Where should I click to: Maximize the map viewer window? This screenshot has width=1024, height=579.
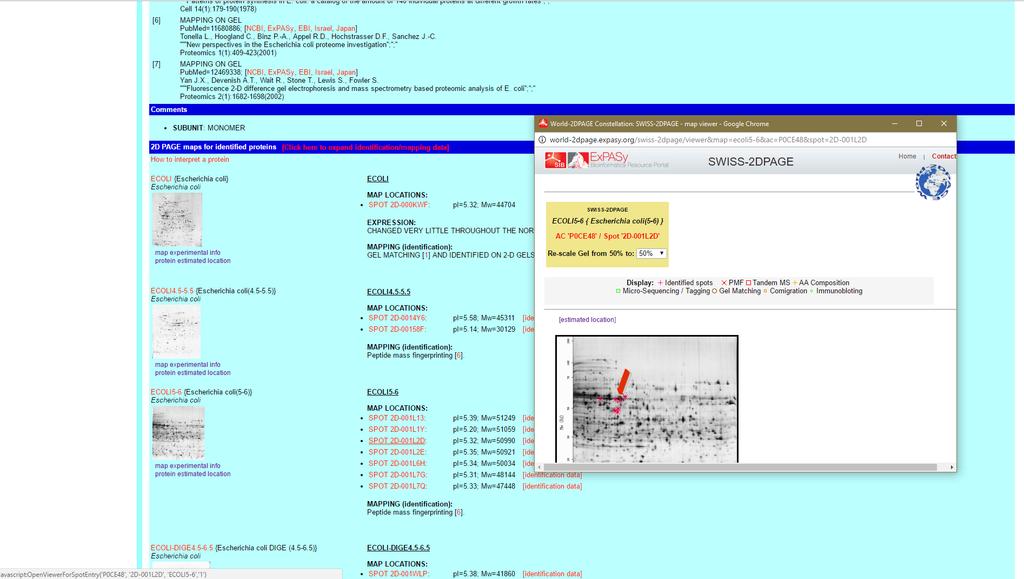pyautogui.click(x=919, y=123)
